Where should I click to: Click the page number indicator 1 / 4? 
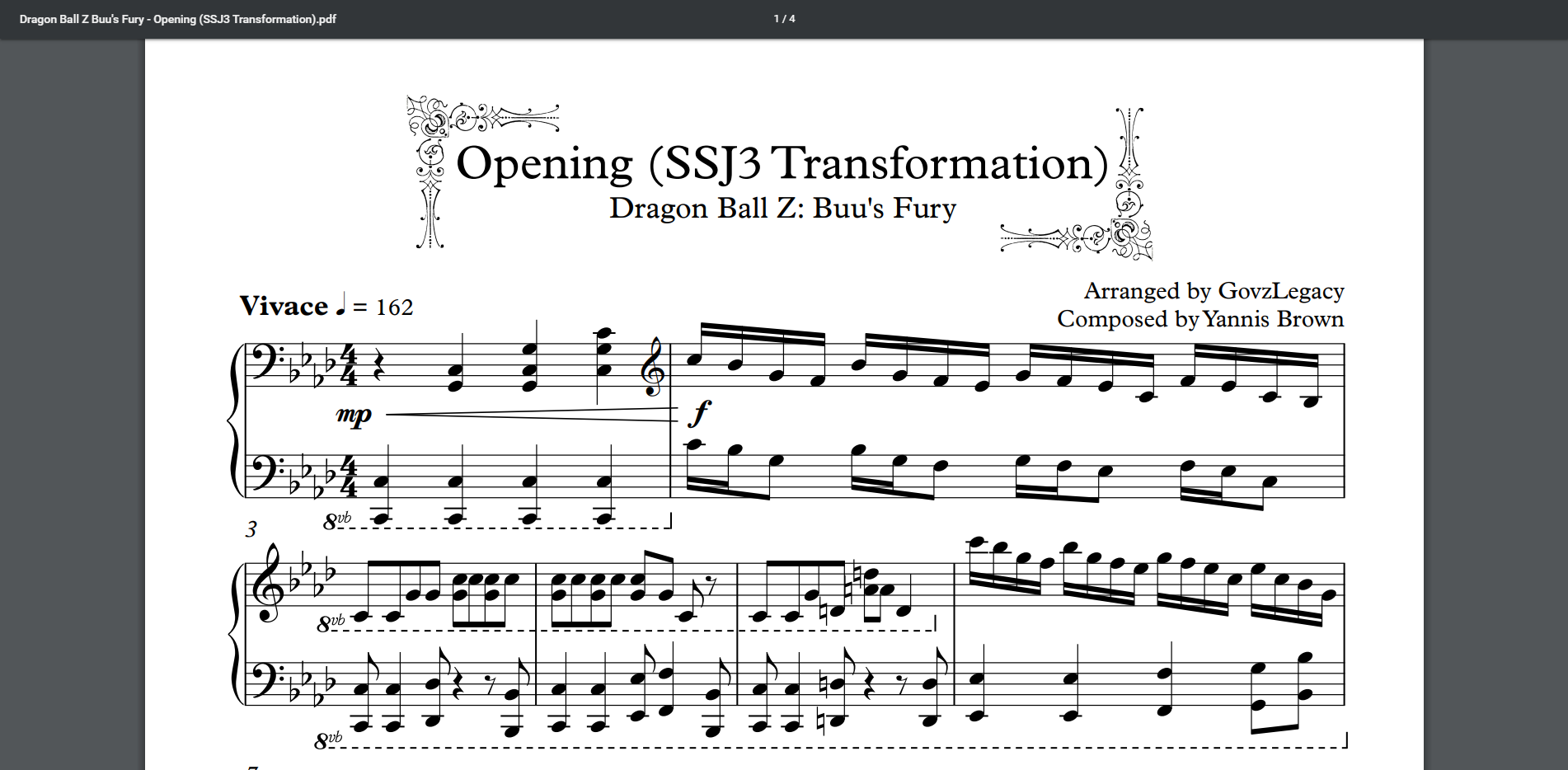point(784,19)
